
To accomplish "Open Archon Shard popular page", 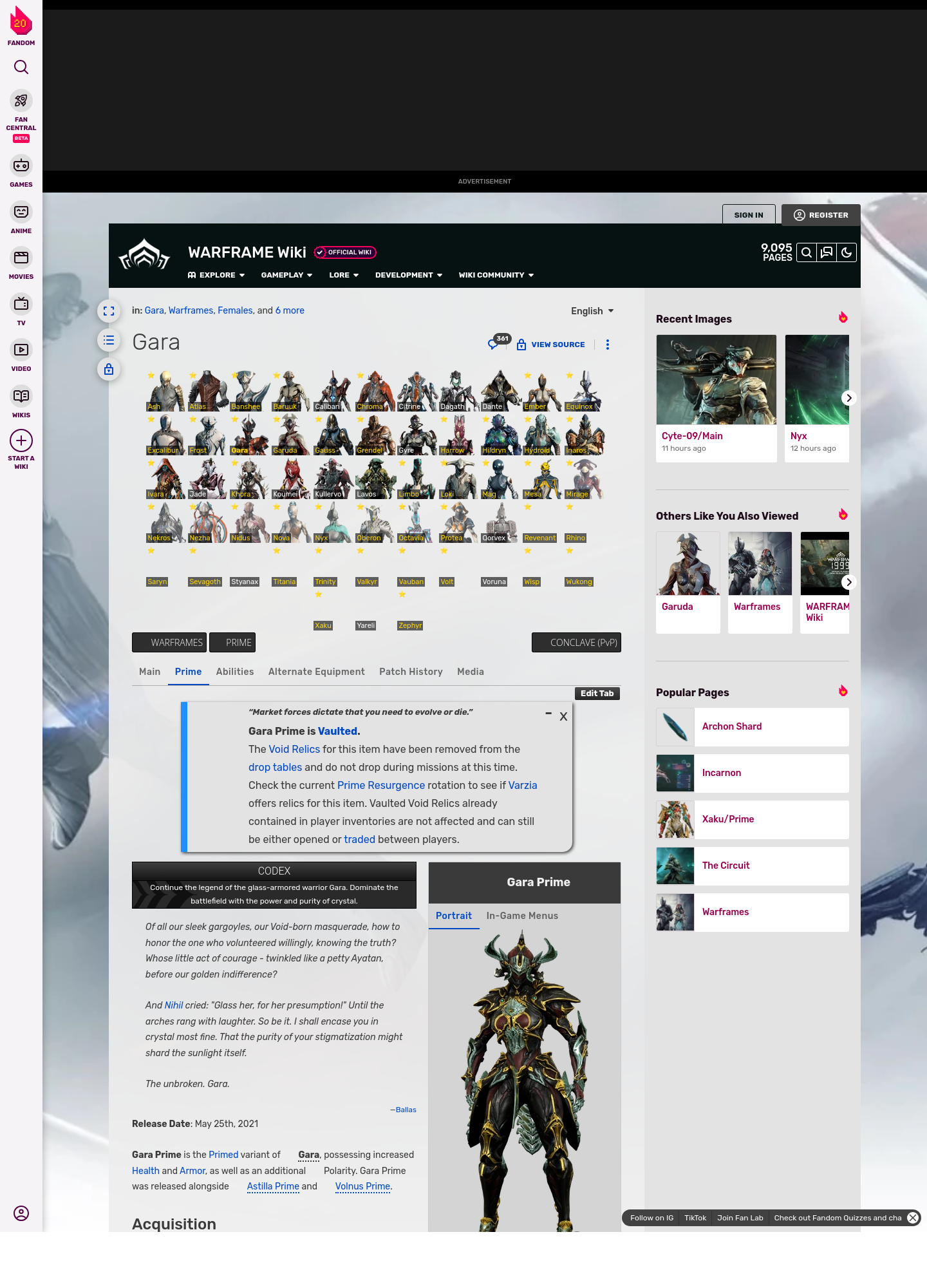I will point(753,727).
